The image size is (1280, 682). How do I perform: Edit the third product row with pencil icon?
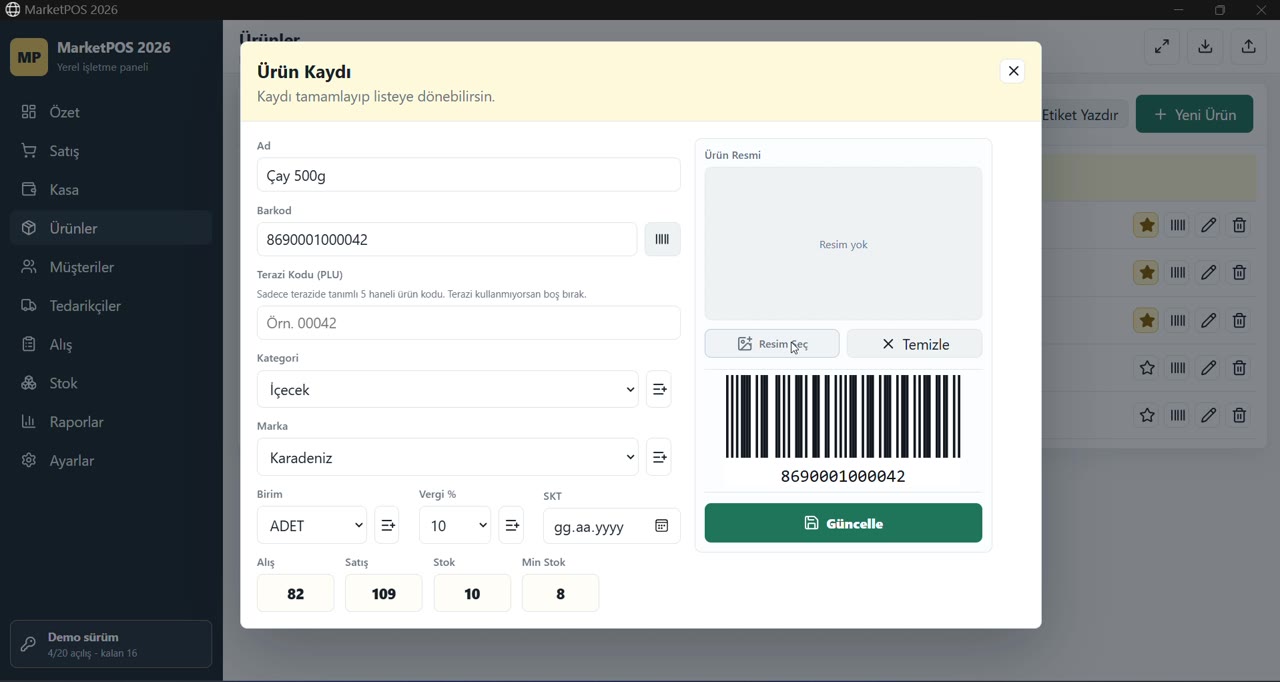1209,320
